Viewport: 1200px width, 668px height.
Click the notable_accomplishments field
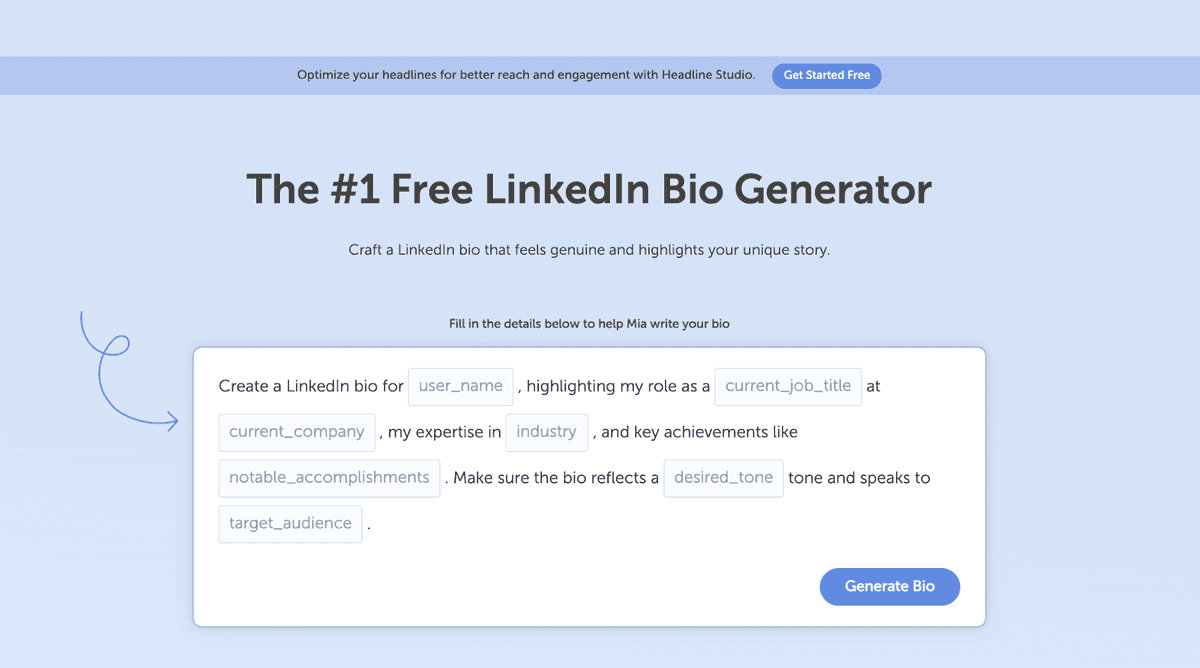[328, 478]
